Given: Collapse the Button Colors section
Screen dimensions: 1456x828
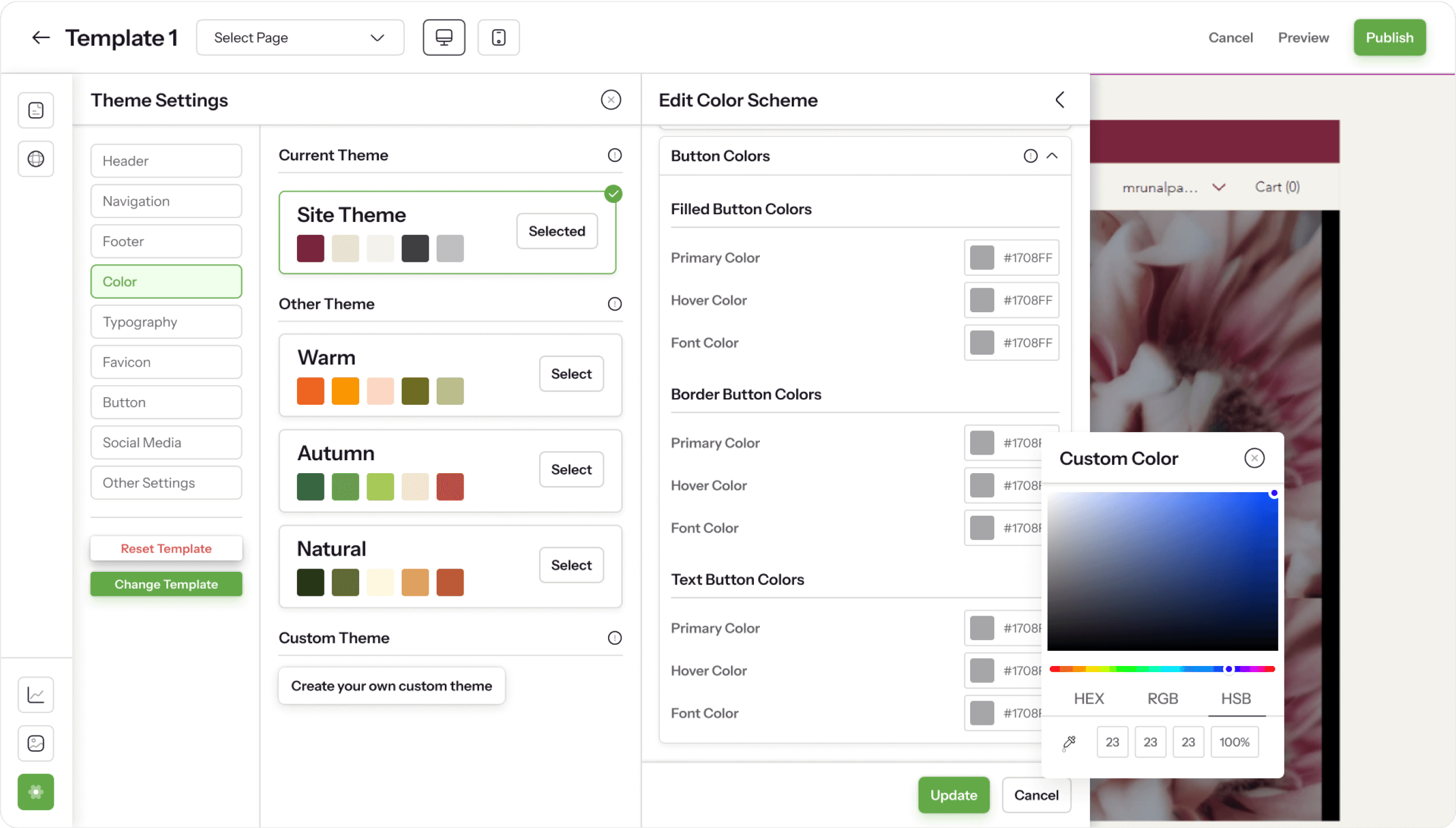Looking at the screenshot, I should click(x=1052, y=156).
